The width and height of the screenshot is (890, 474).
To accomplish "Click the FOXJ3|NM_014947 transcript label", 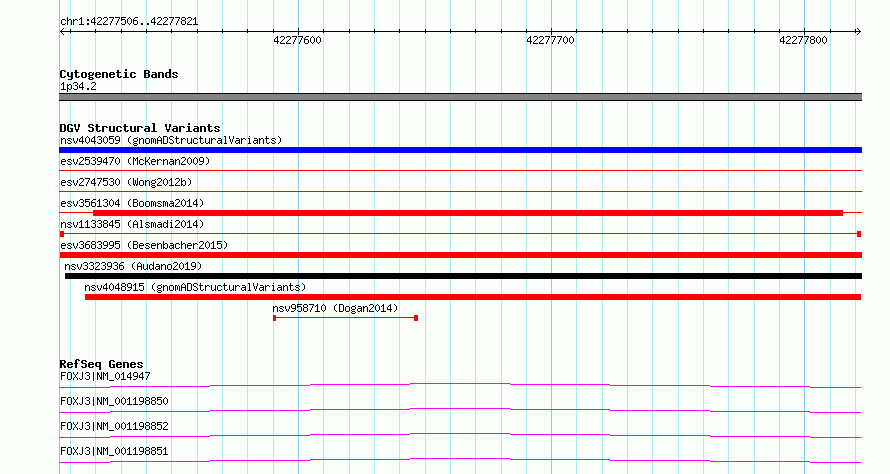I will [105, 376].
